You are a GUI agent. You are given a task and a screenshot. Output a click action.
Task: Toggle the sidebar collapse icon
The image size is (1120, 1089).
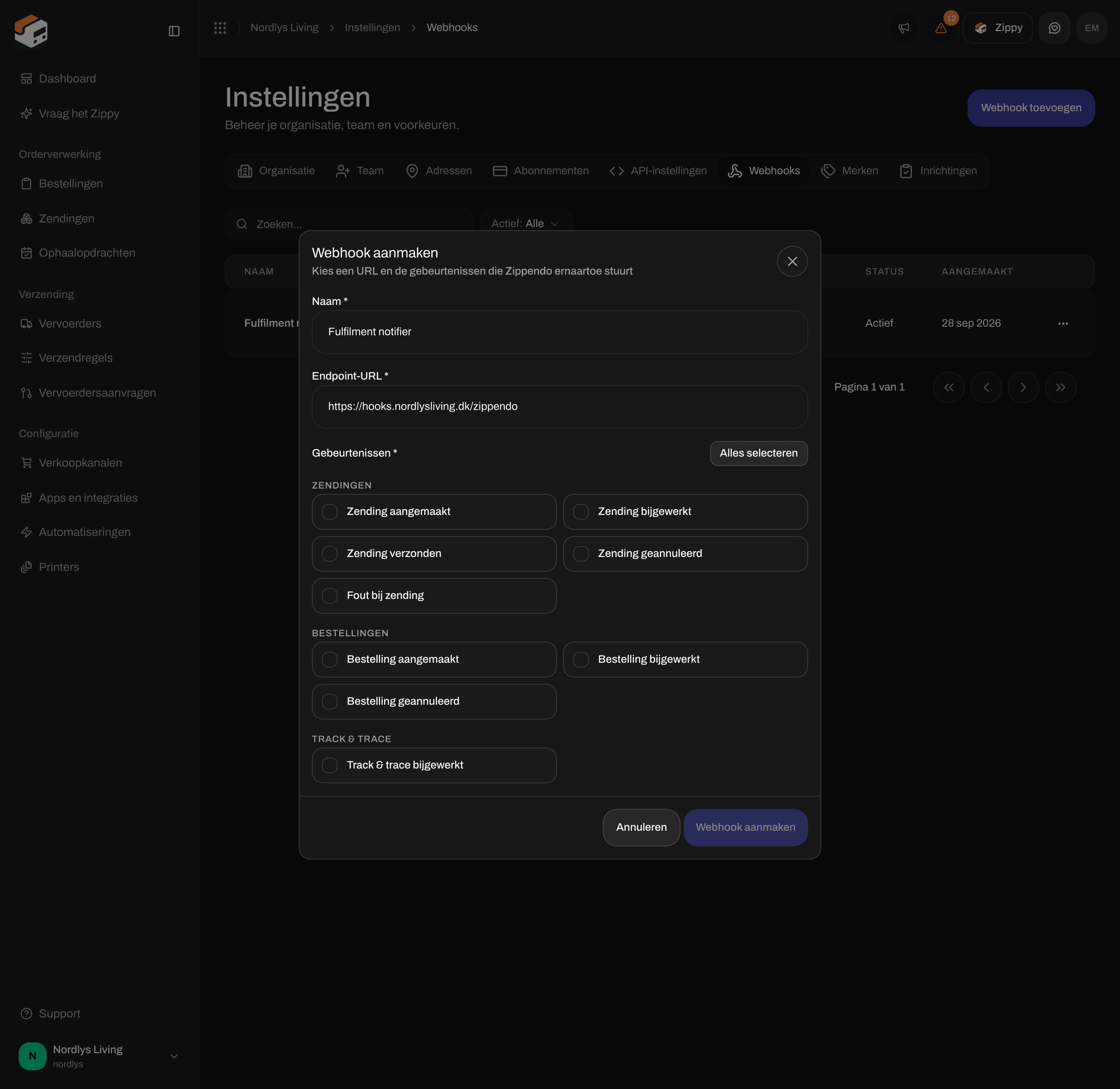coord(174,31)
